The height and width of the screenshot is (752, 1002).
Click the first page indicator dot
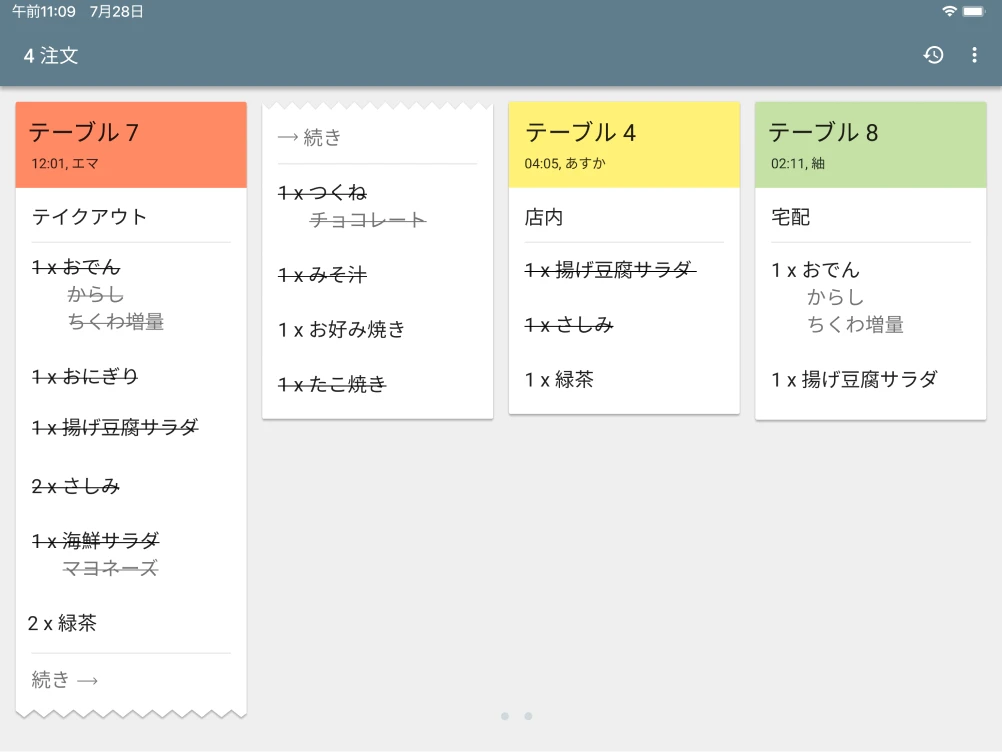504,716
